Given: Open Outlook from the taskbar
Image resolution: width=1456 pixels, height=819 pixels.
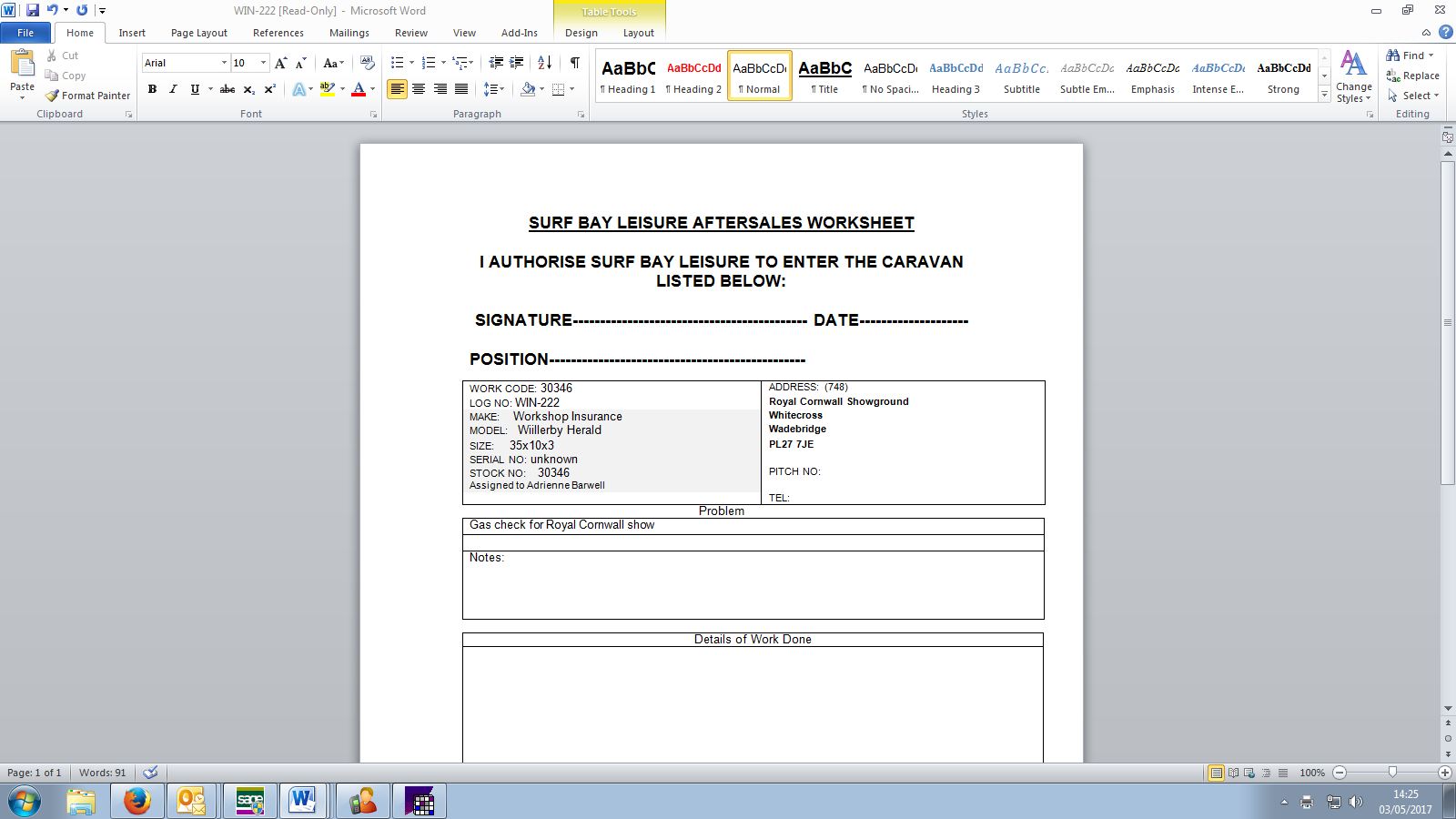Looking at the screenshot, I should pyautogui.click(x=191, y=801).
